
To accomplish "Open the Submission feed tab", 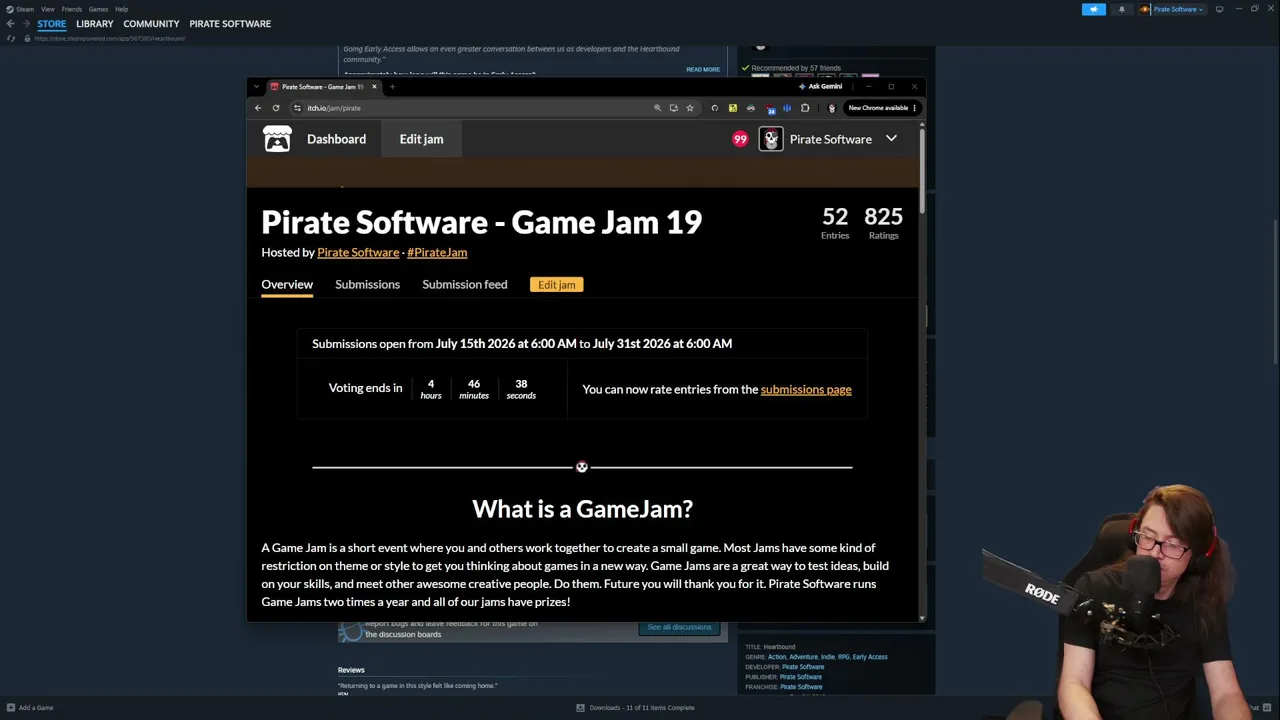I will coord(464,285).
